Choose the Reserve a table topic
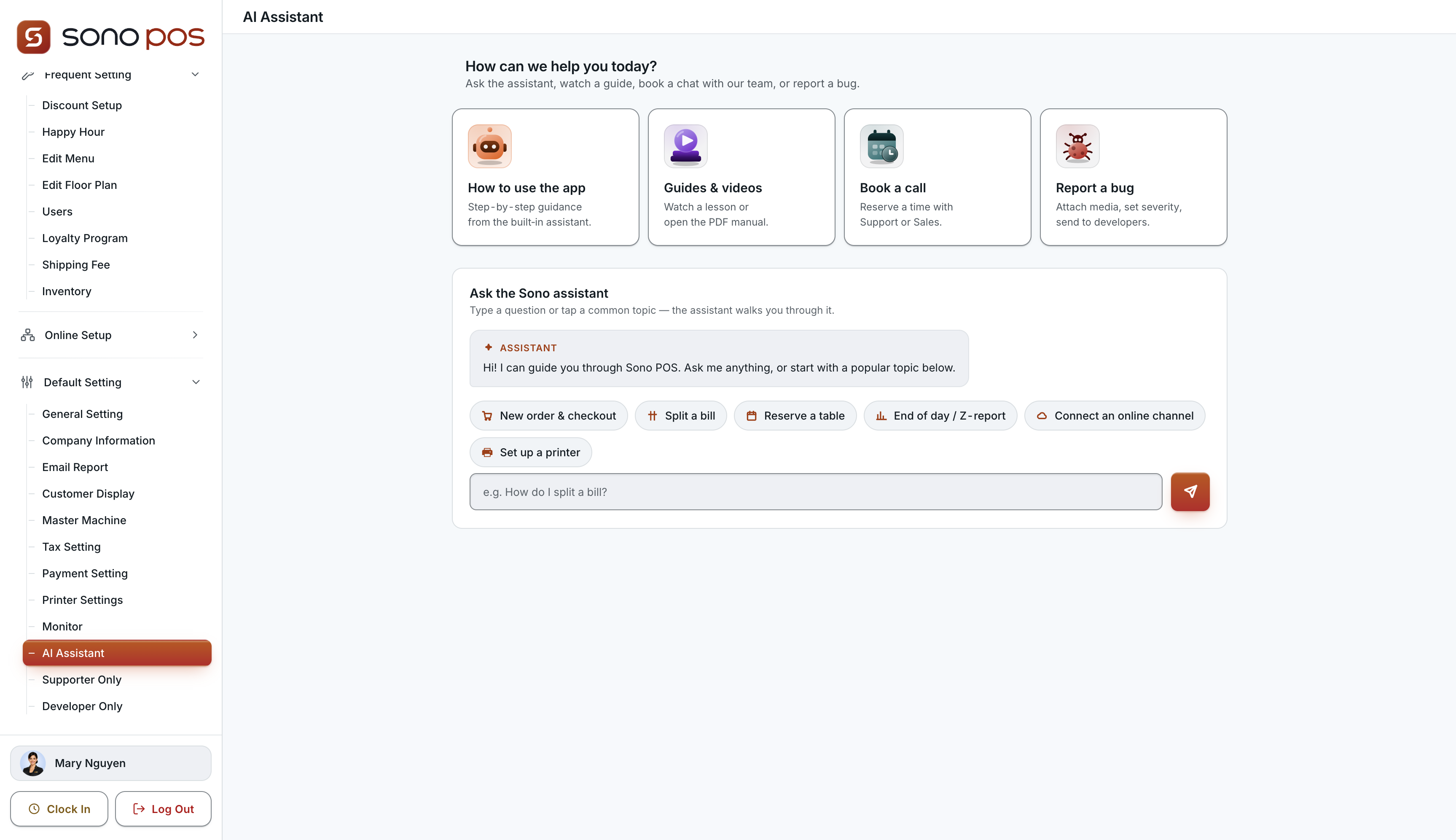Screen dimensions: 1456x840 pyautogui.click(x=795, y=415)
